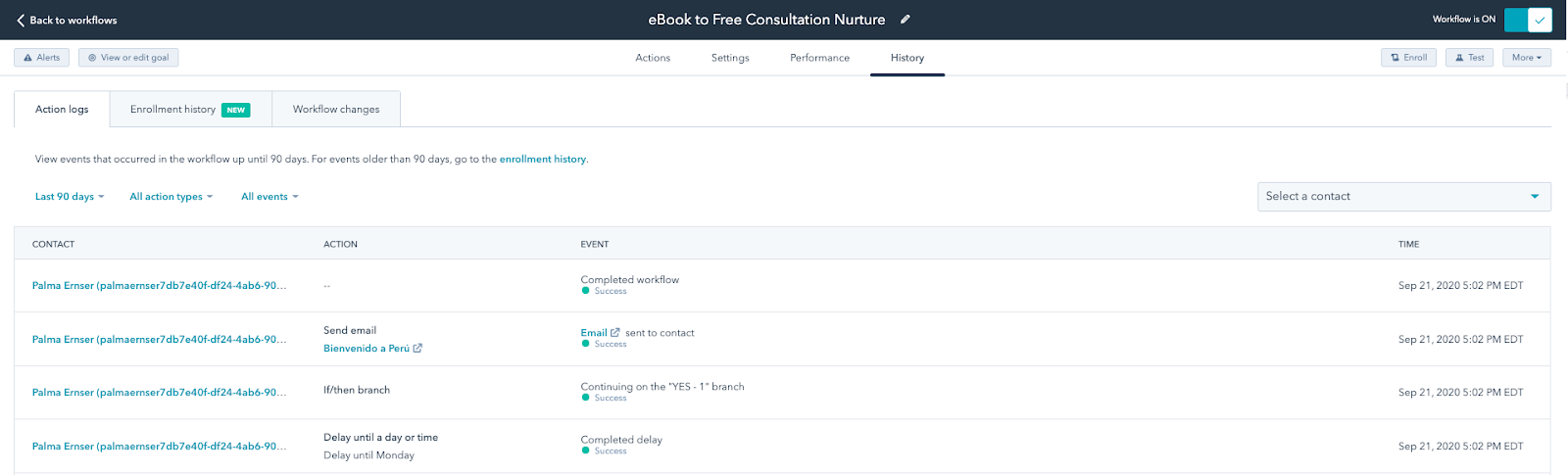Turn off the Workflow is ON toggle
This screenshot has width=1568, height=475.
pyautogui.click(x=1527, y=20)
